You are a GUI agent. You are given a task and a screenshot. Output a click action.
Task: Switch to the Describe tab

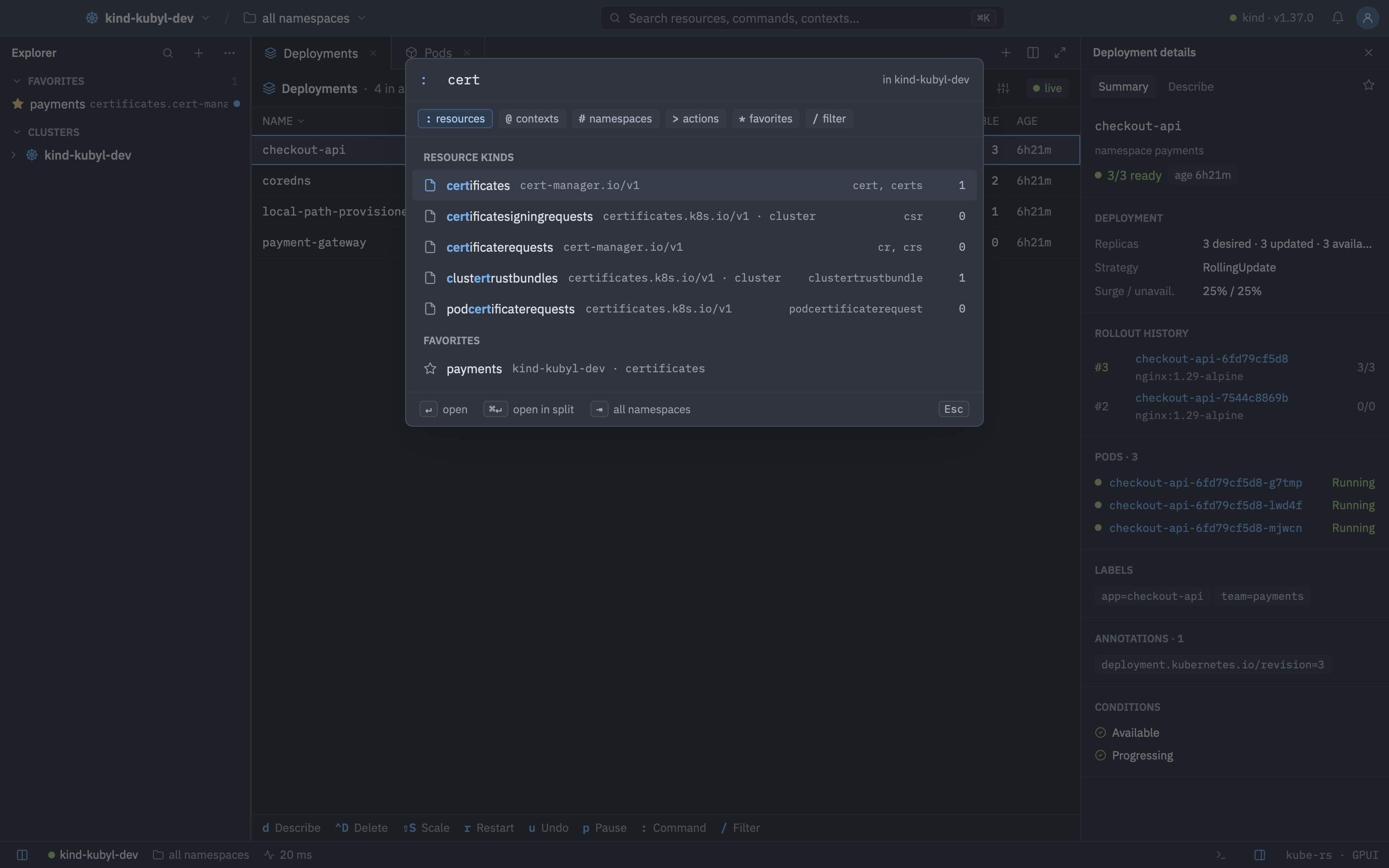(x=1190, y=87)
